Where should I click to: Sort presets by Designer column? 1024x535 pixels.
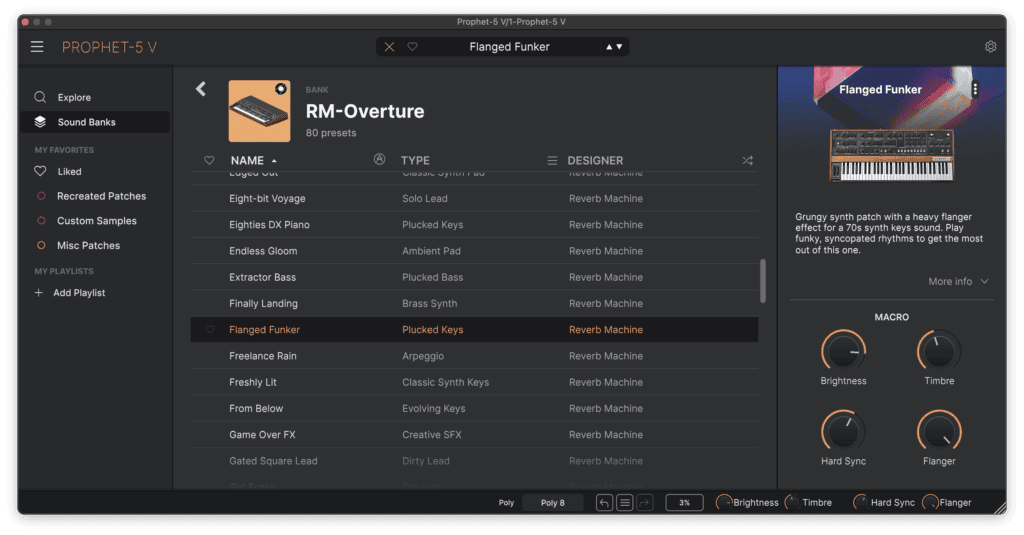click(x=595, y=161)
